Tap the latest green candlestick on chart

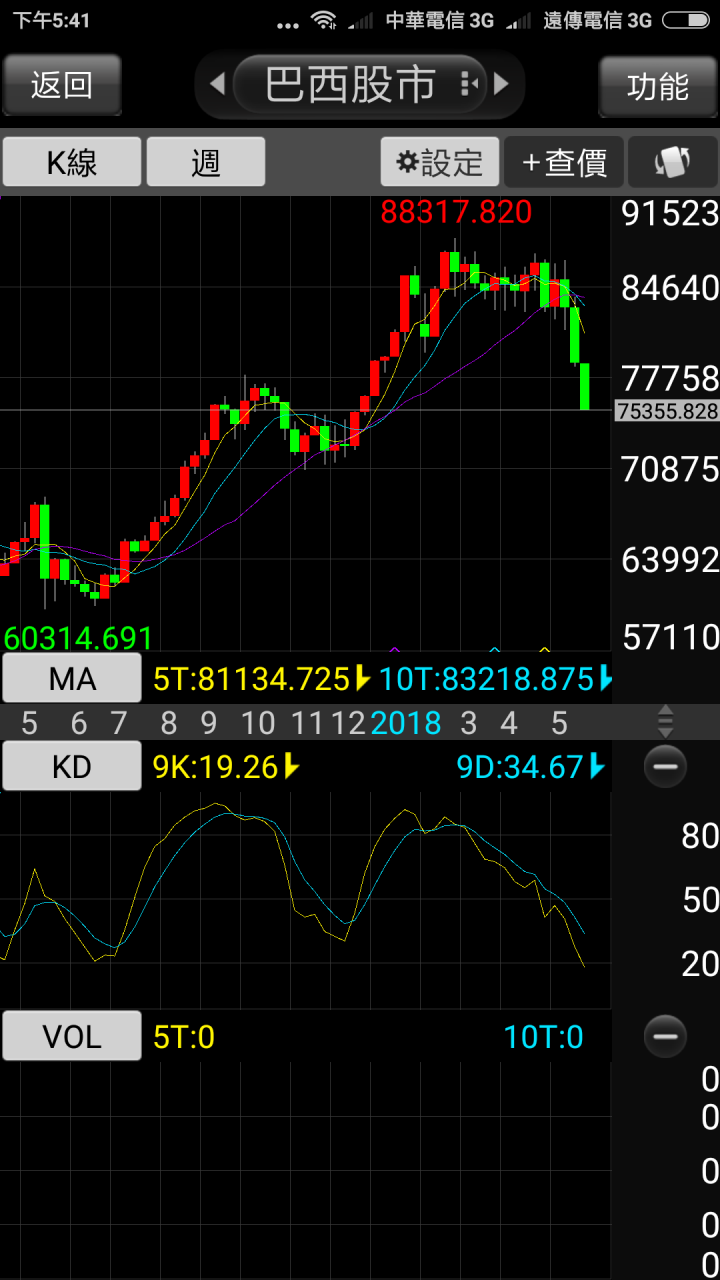point(584,386)
